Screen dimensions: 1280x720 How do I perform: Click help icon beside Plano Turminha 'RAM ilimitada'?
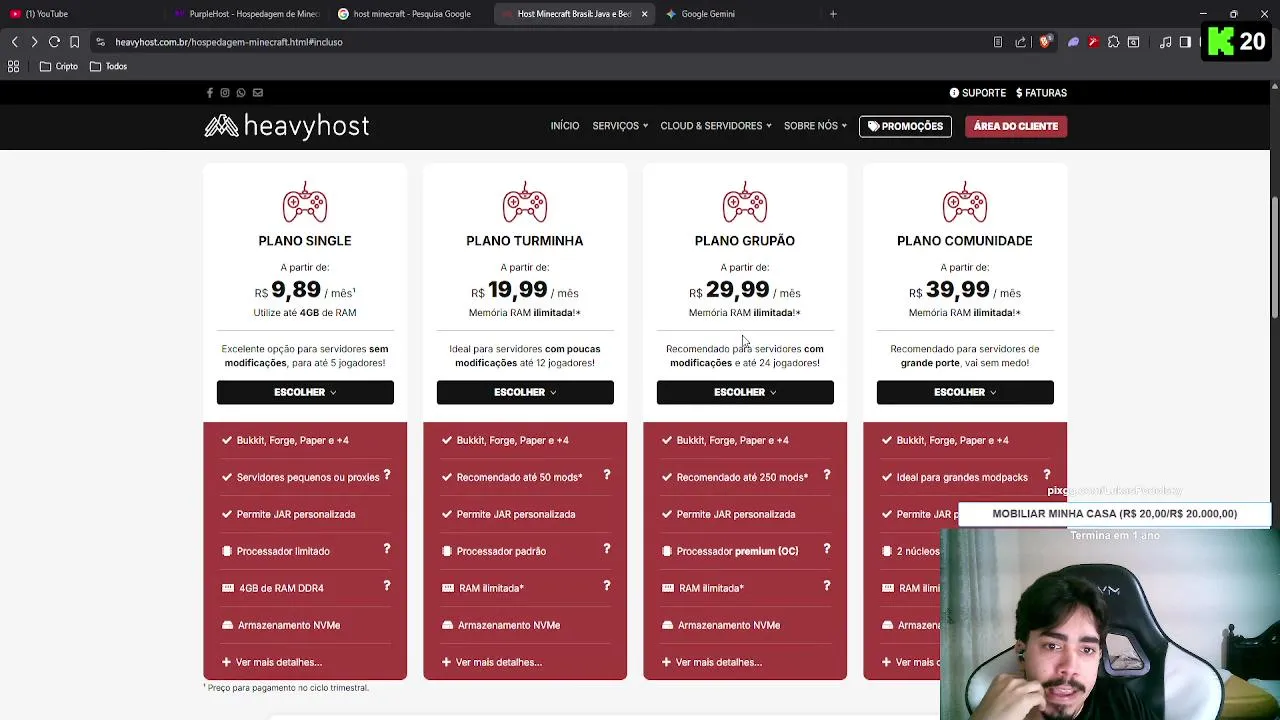click(607, 586)
